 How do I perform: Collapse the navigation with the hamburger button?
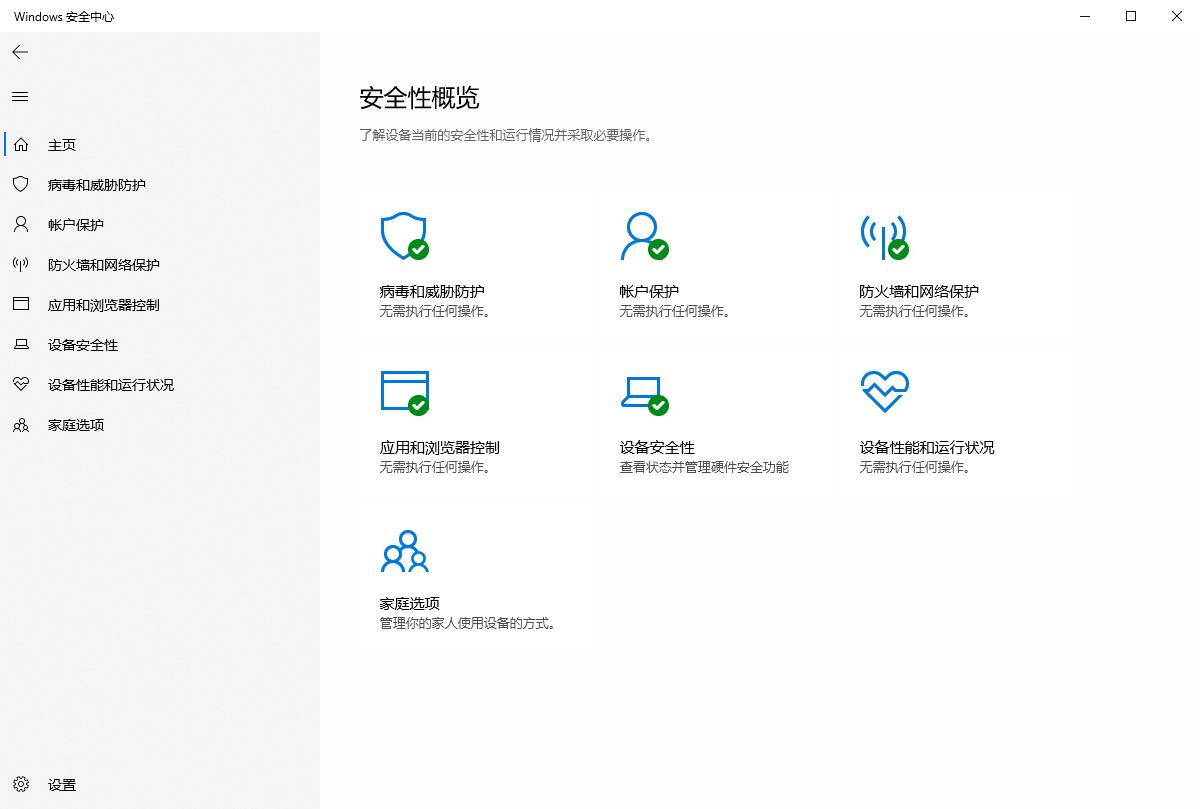pos(19,96)
